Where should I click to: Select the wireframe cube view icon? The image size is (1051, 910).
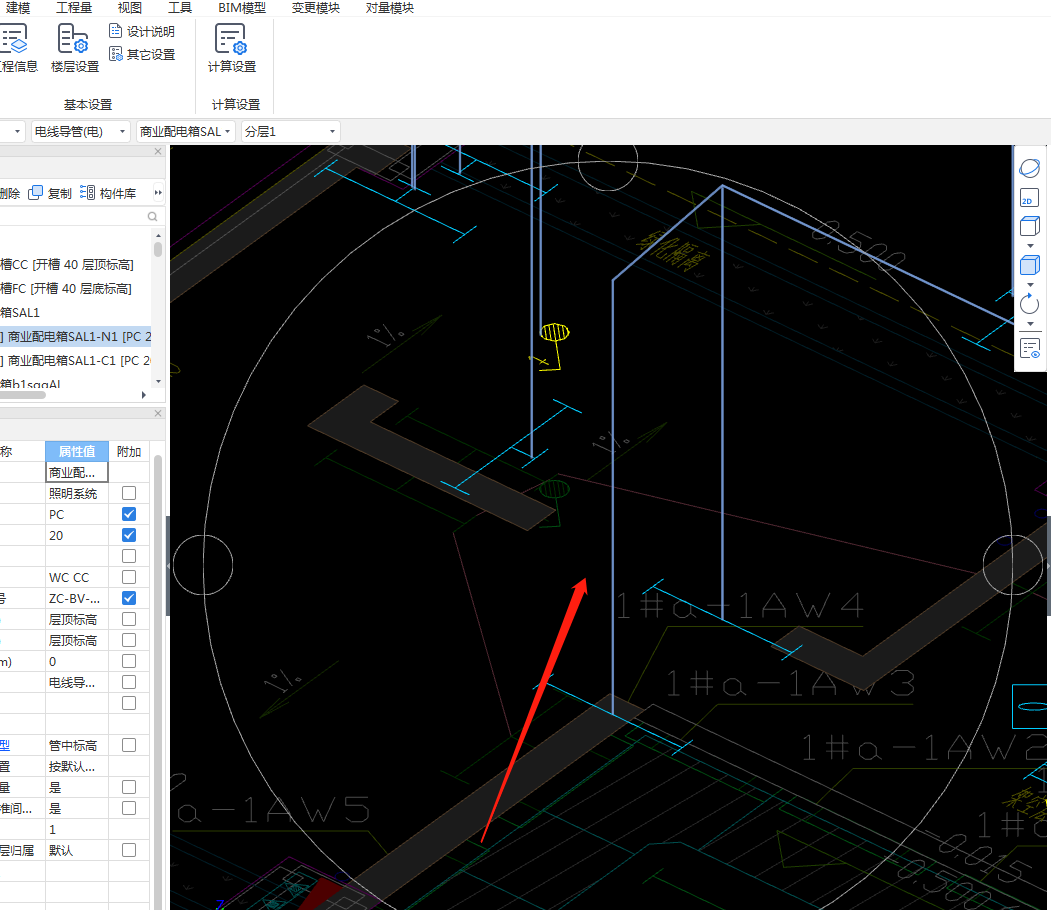(x=1030, y=226)
